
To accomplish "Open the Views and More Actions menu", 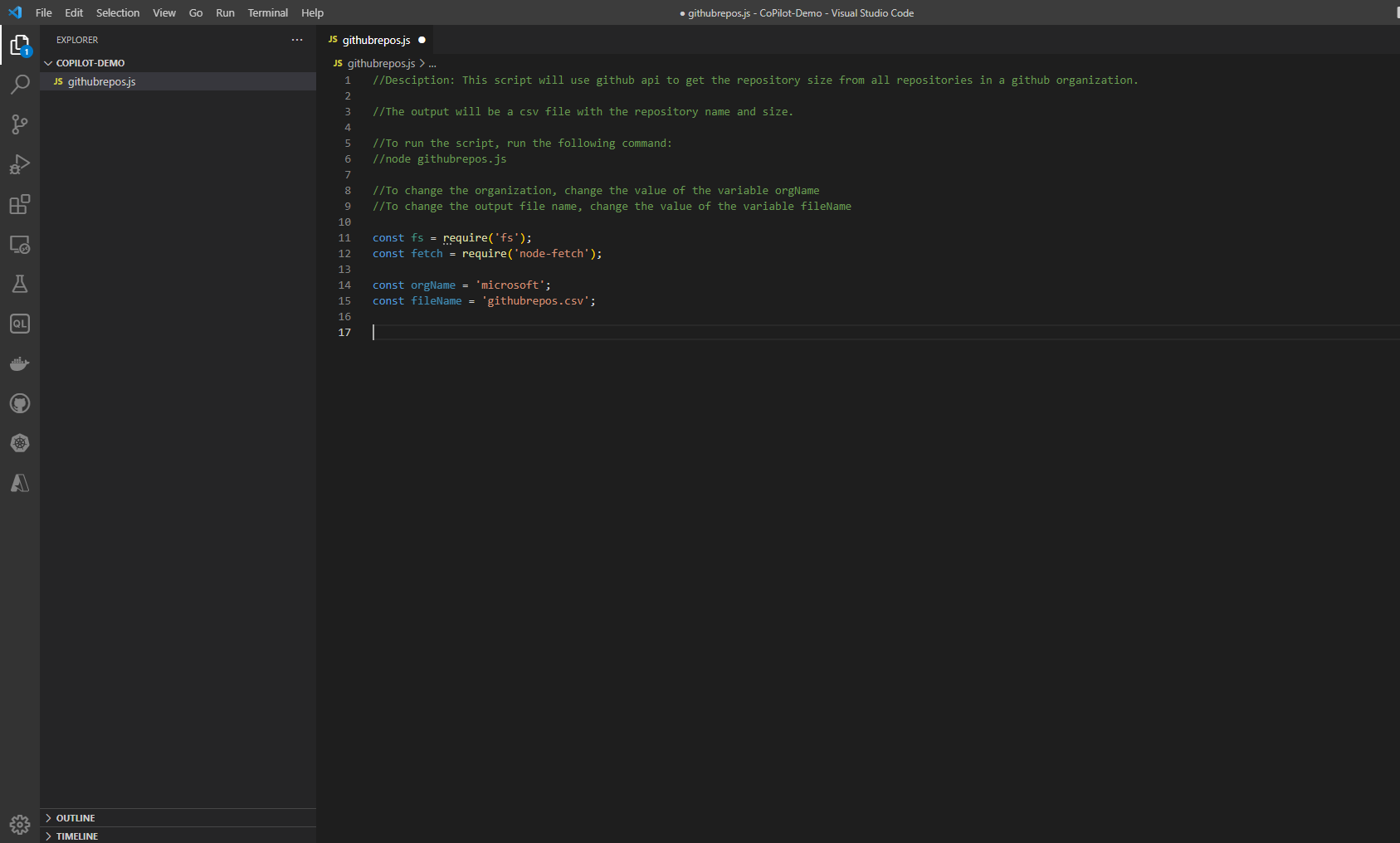I will 297,40.
